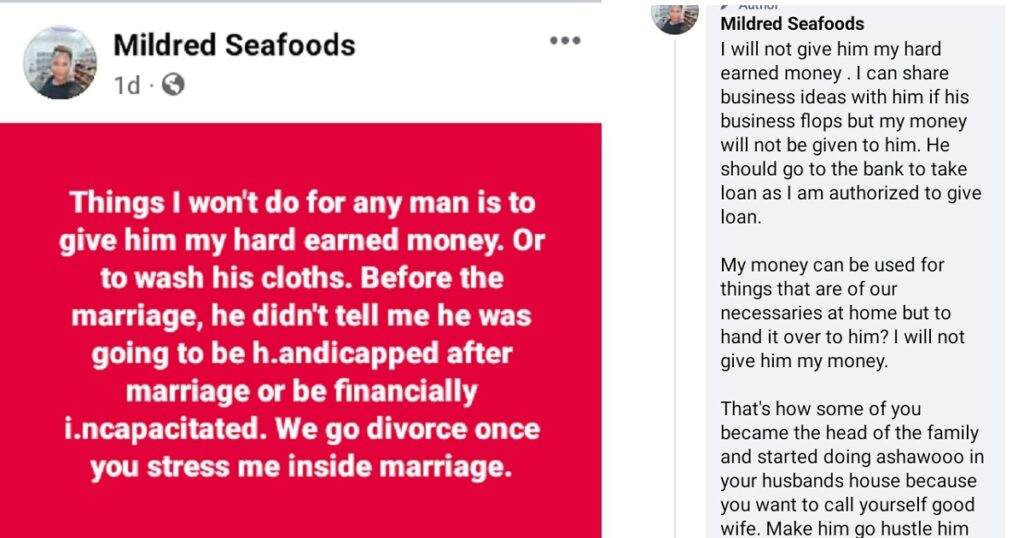This screenshot has width=1024, height=538.
Task: Click comment line 'should go to the bank to take'
Action: coord(843,169)
